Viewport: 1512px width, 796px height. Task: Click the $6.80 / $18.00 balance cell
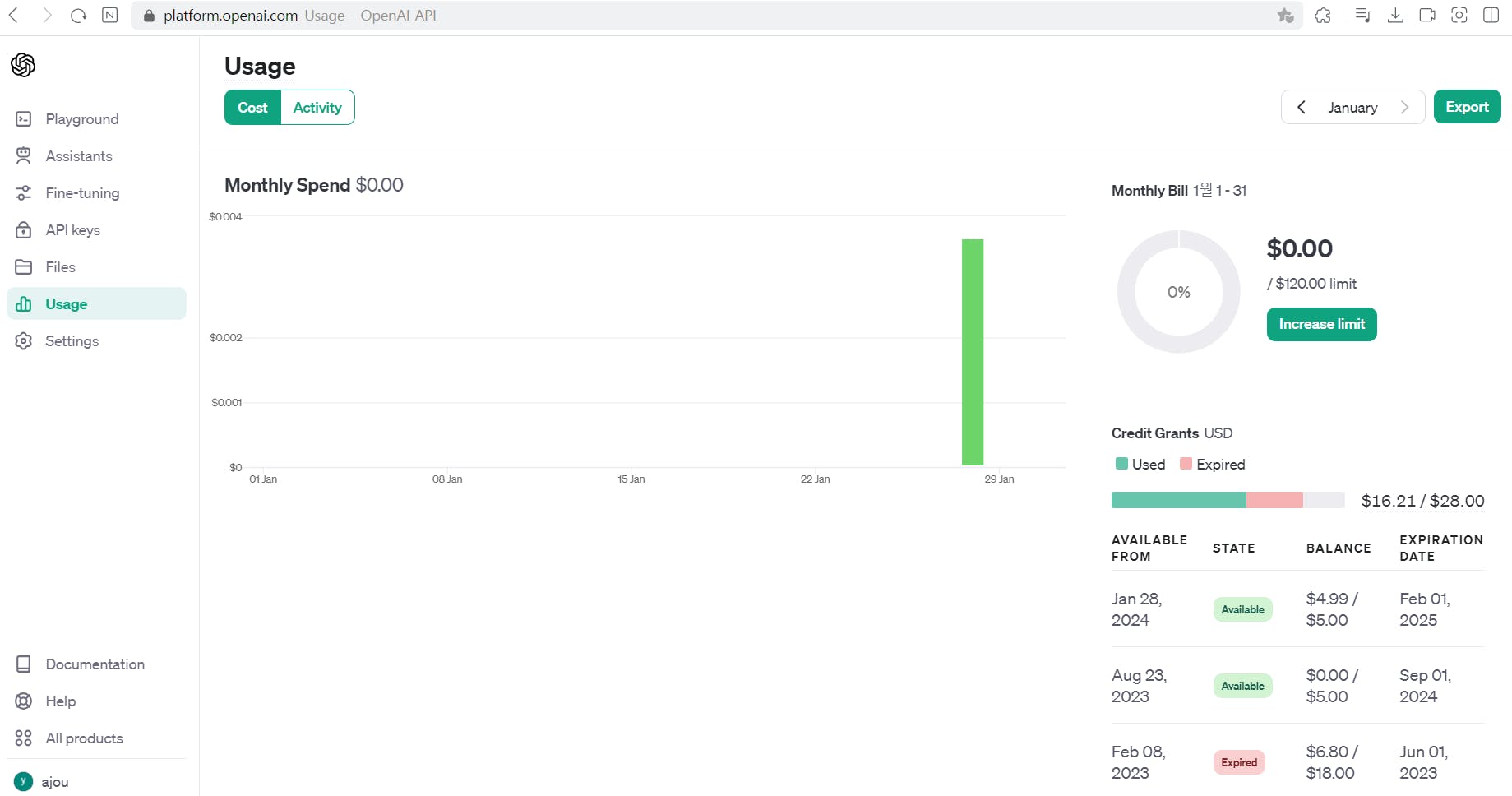(1332, 762)
